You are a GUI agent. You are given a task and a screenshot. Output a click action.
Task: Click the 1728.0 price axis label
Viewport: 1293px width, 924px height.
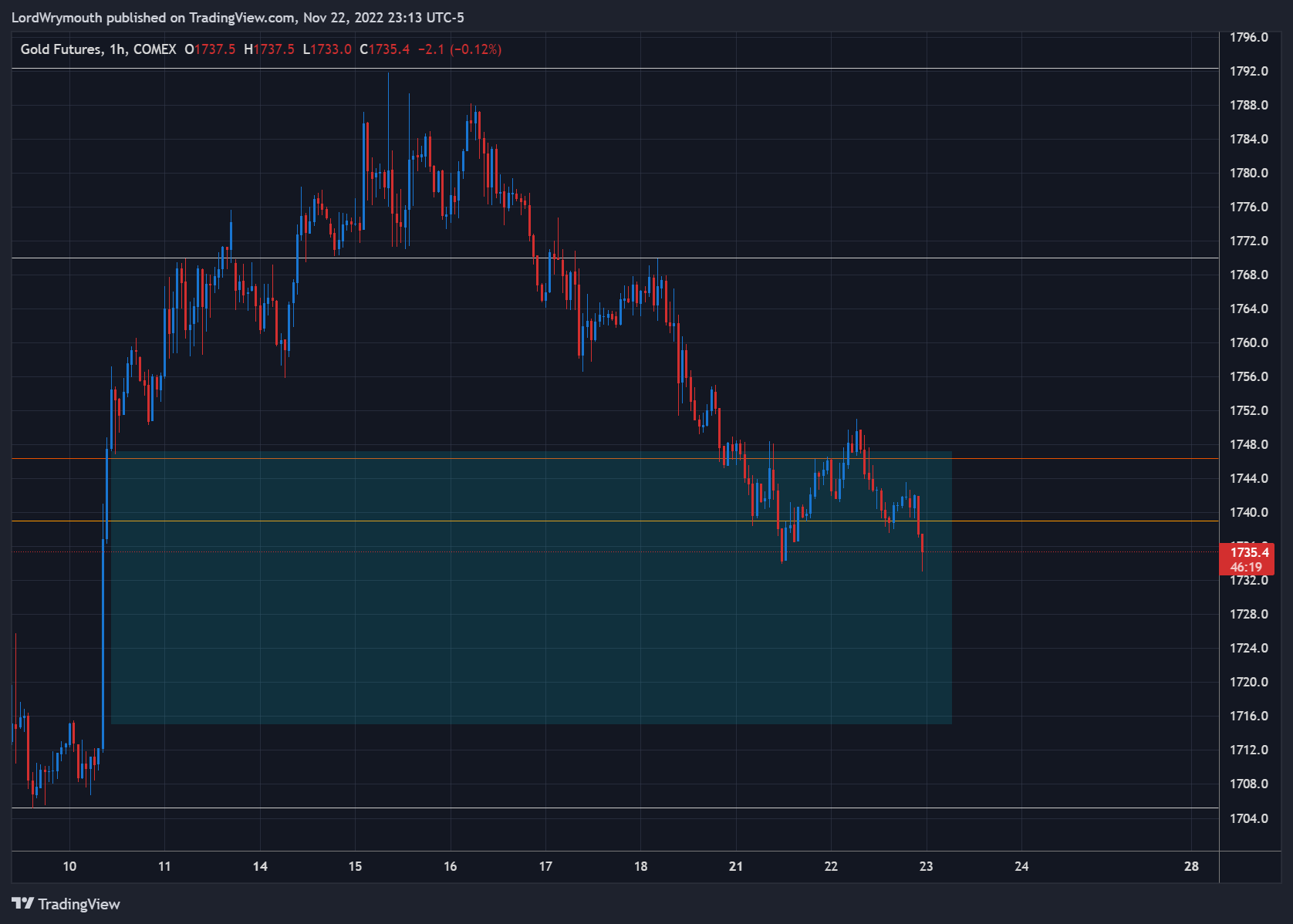click(1249, 614)
